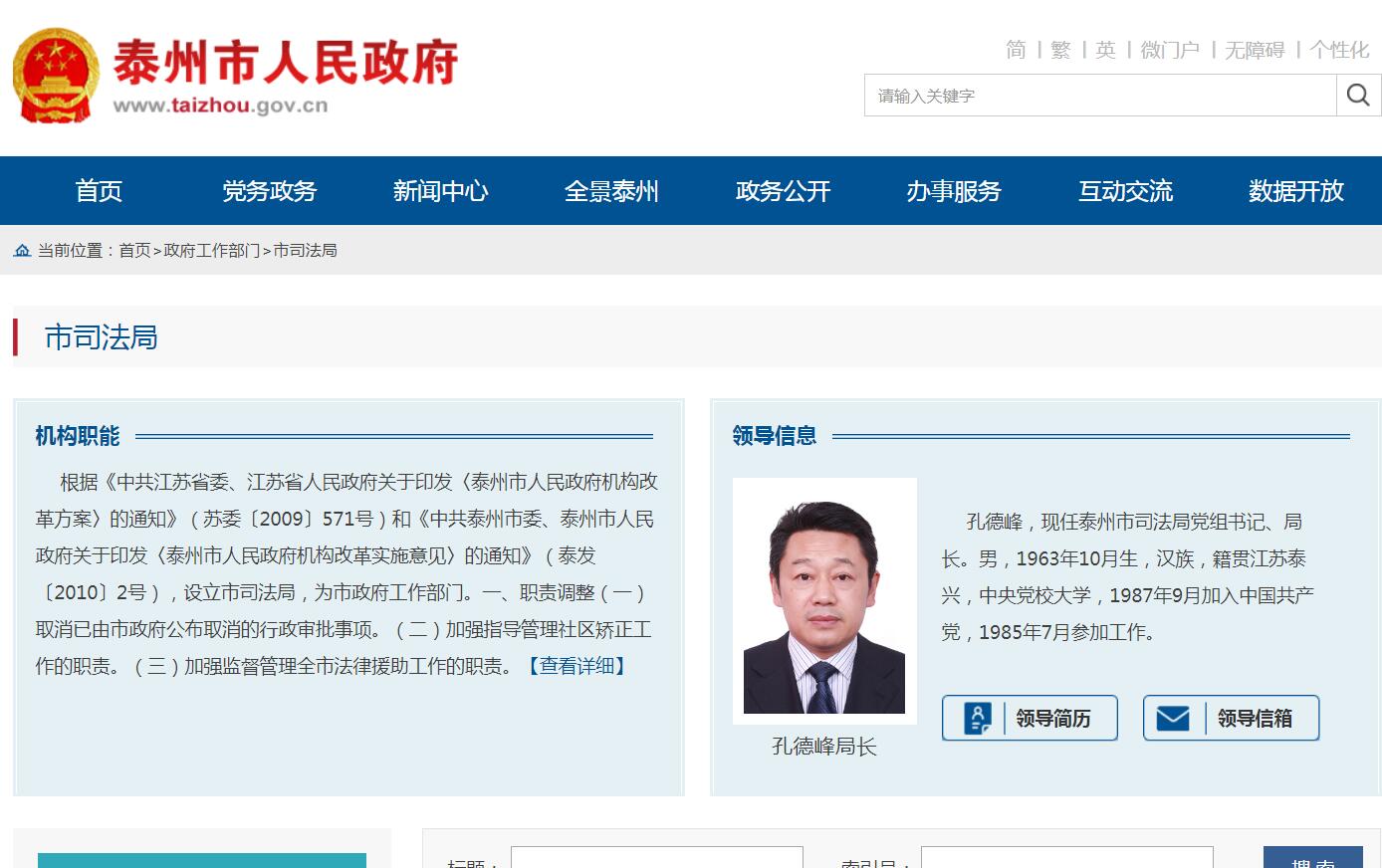Image resolution: width=1382 pixels, height=868 pixels.
Task: Open 互动交流 in the navigation bar
Action: (1125, 191)
